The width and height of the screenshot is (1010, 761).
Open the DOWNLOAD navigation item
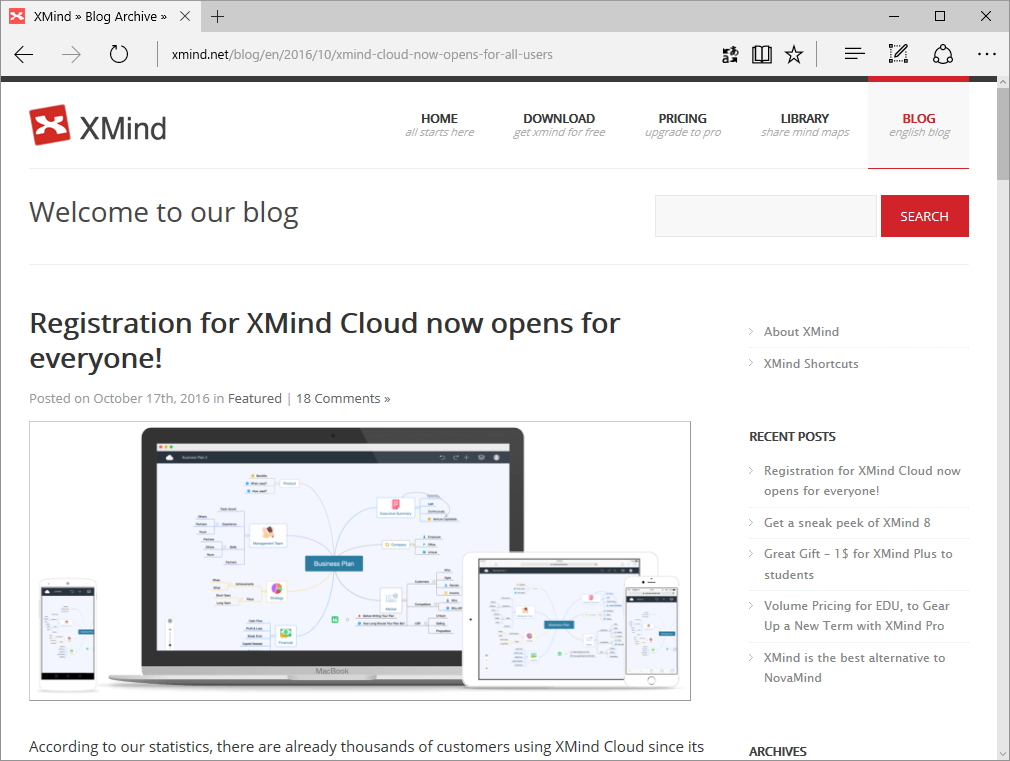(559, 125)
